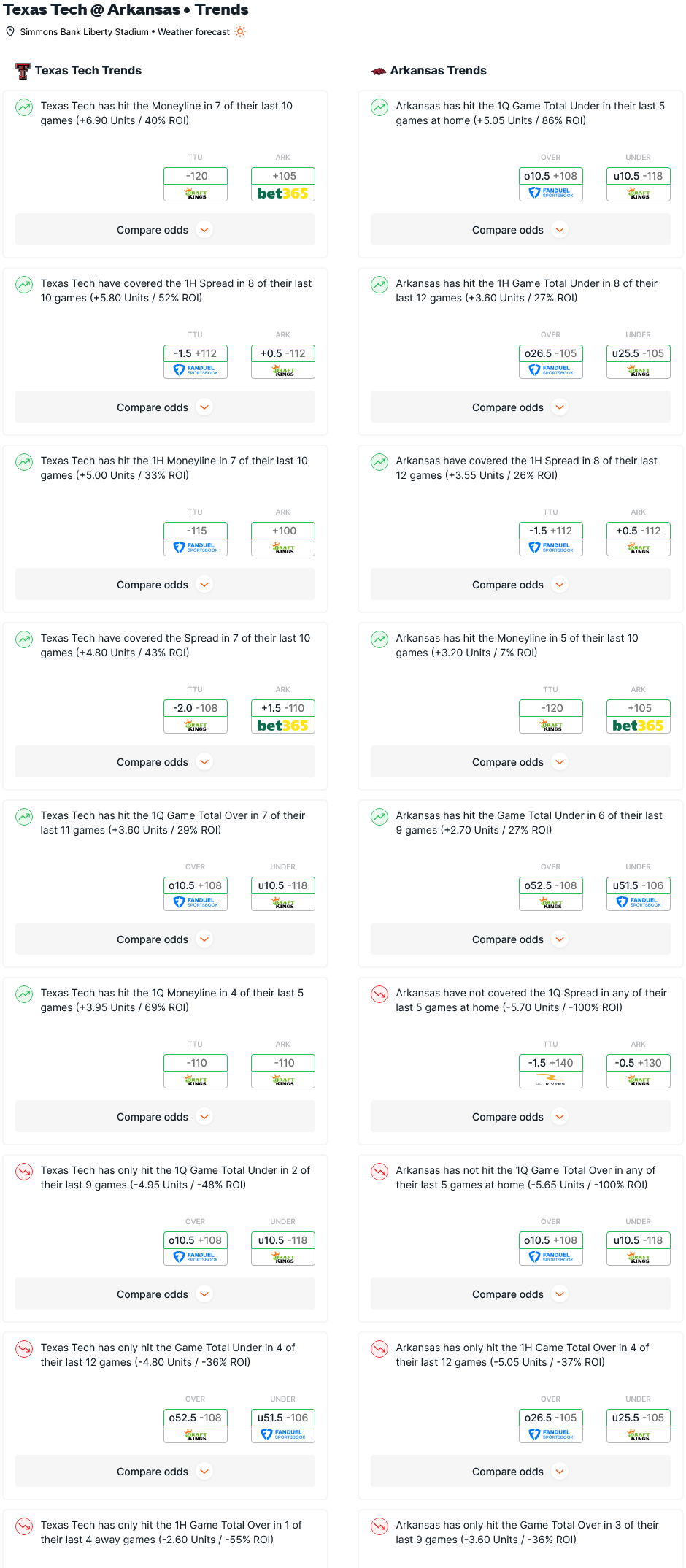
Task: Expand Compare odds for Texas Tech 1Q Moneyline trend
Action: click(165, 1117)
